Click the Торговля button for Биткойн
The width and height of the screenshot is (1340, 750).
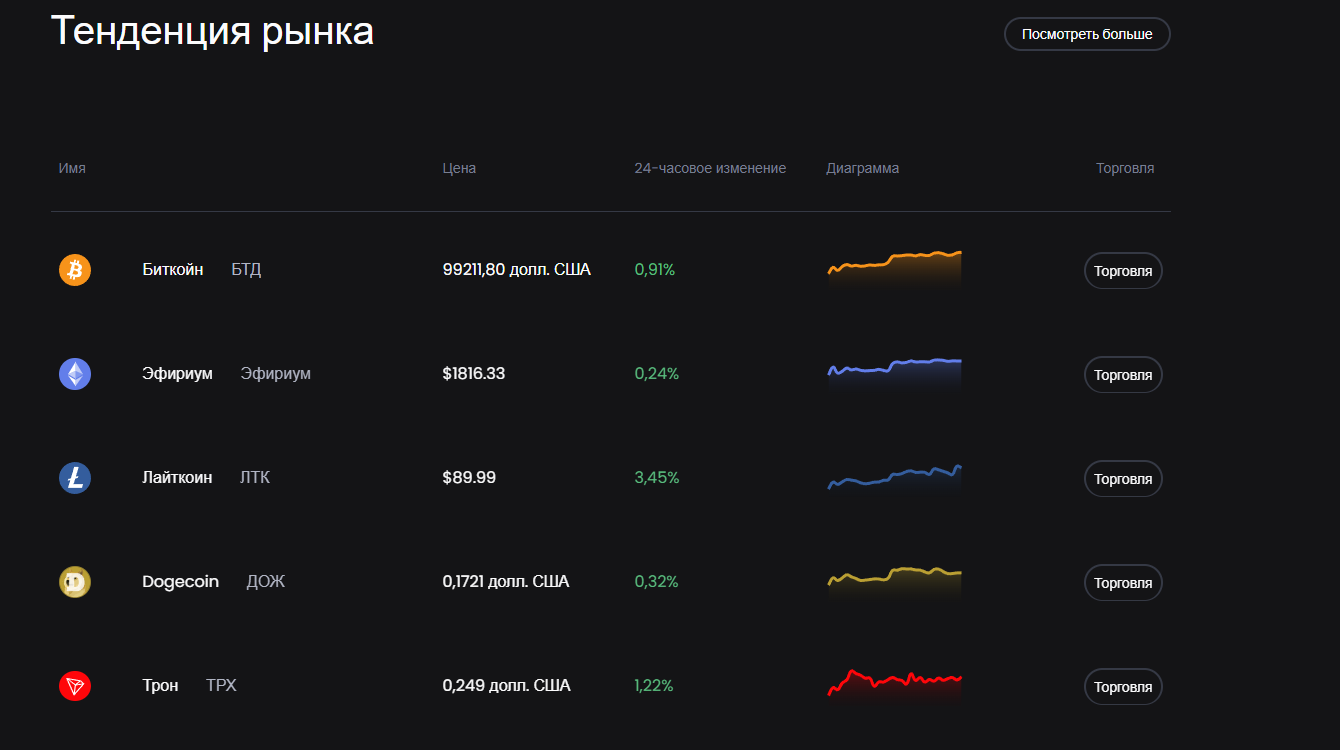tap(1123, 271)
